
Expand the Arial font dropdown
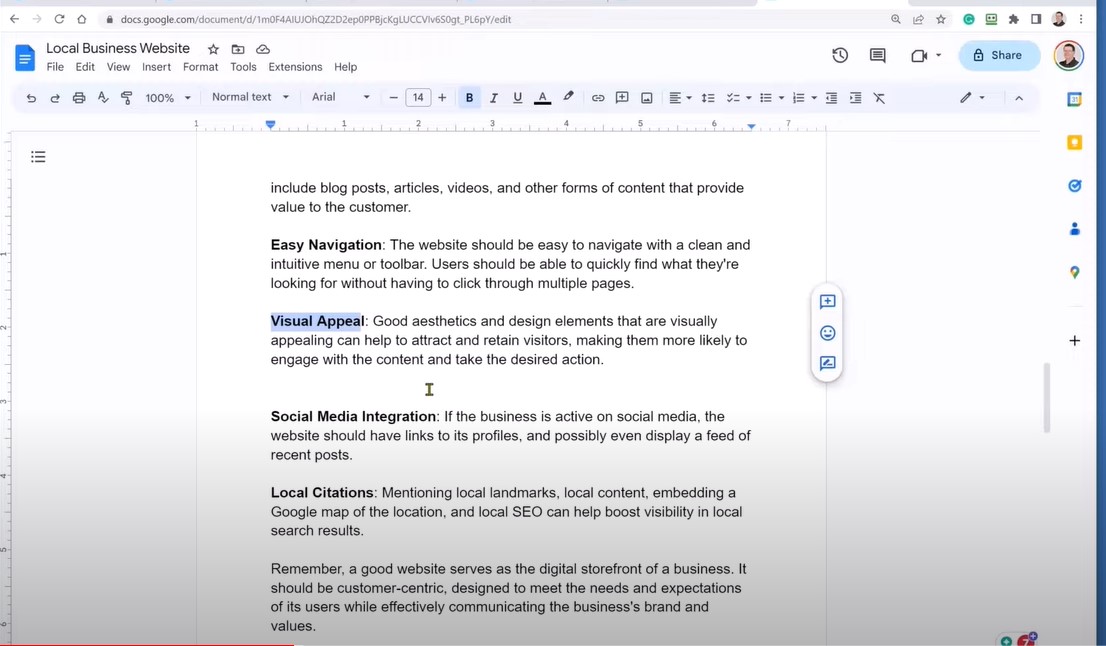[x=340, y=97]
